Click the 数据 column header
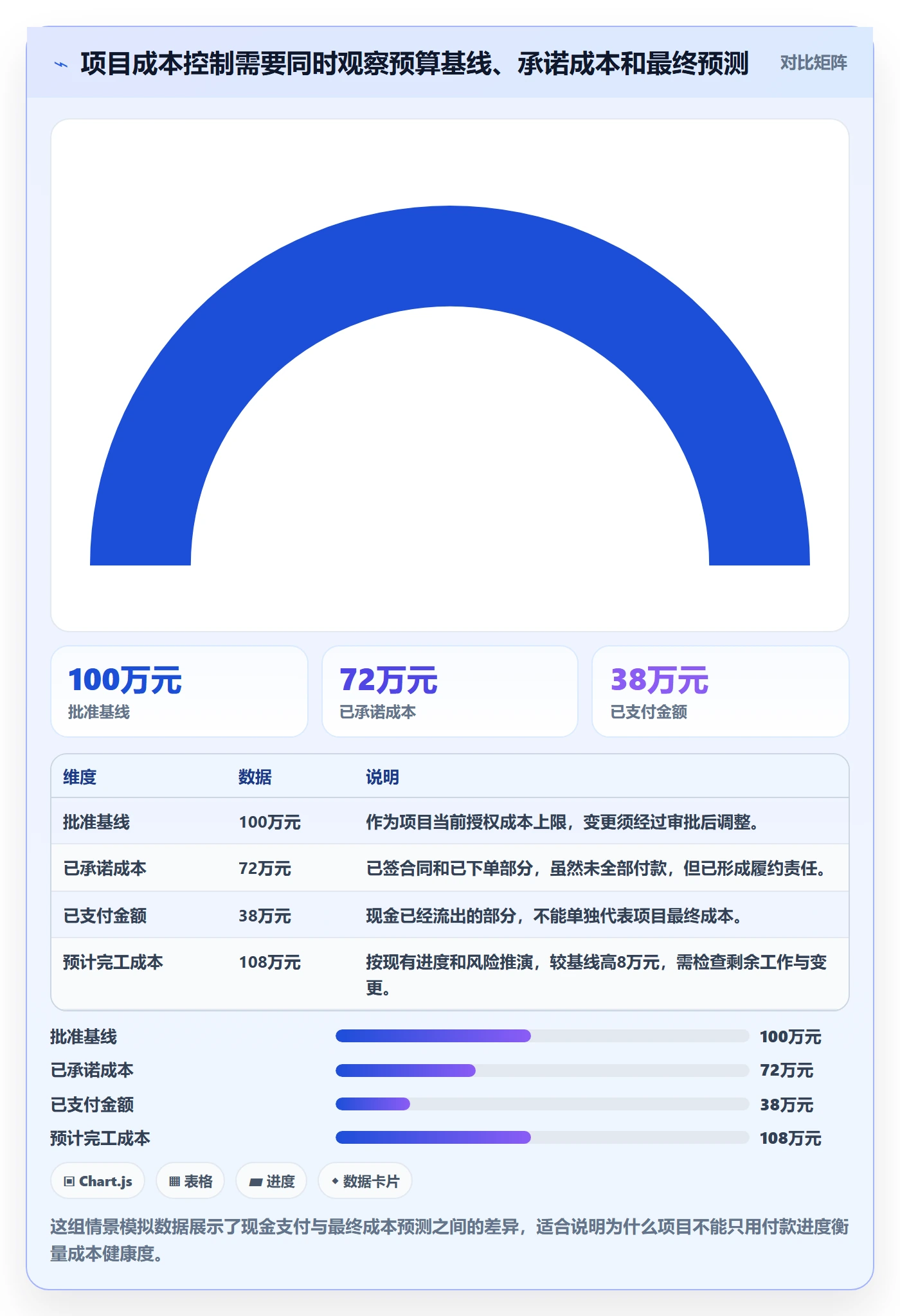The height and width of the screenshot is (1316, 900). 255,777
